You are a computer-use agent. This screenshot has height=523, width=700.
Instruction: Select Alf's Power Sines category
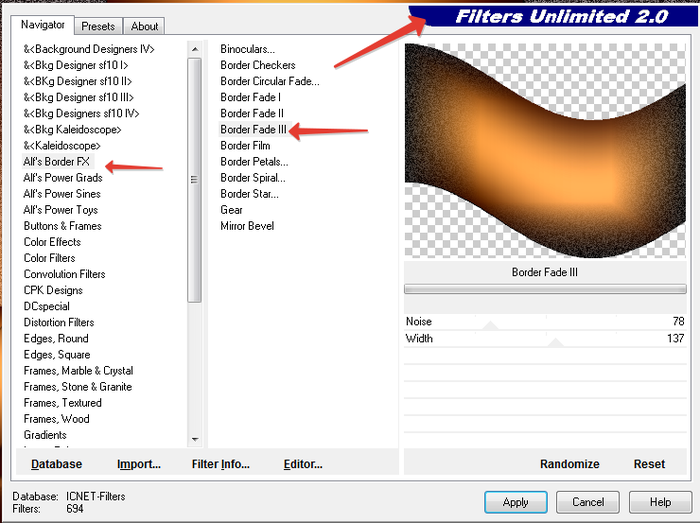pyautogui.click(x=62, y=194)
